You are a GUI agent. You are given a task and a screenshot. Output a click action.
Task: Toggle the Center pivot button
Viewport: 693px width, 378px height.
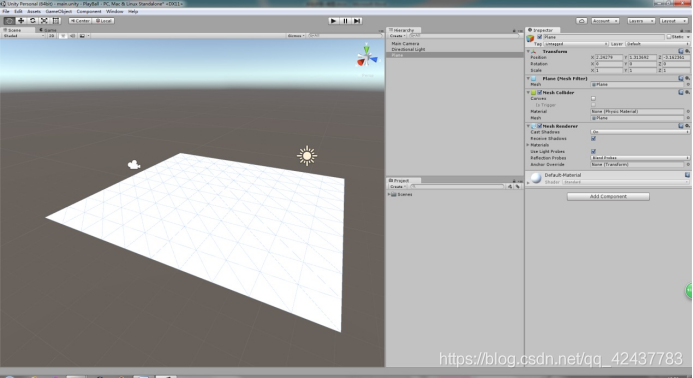click(x=80, y=21)
